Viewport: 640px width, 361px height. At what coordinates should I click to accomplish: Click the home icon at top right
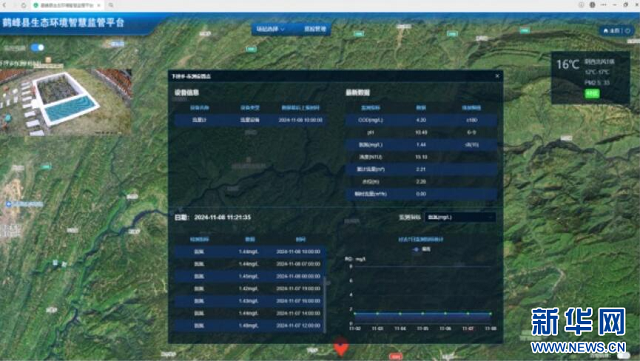tap(606, 31)
